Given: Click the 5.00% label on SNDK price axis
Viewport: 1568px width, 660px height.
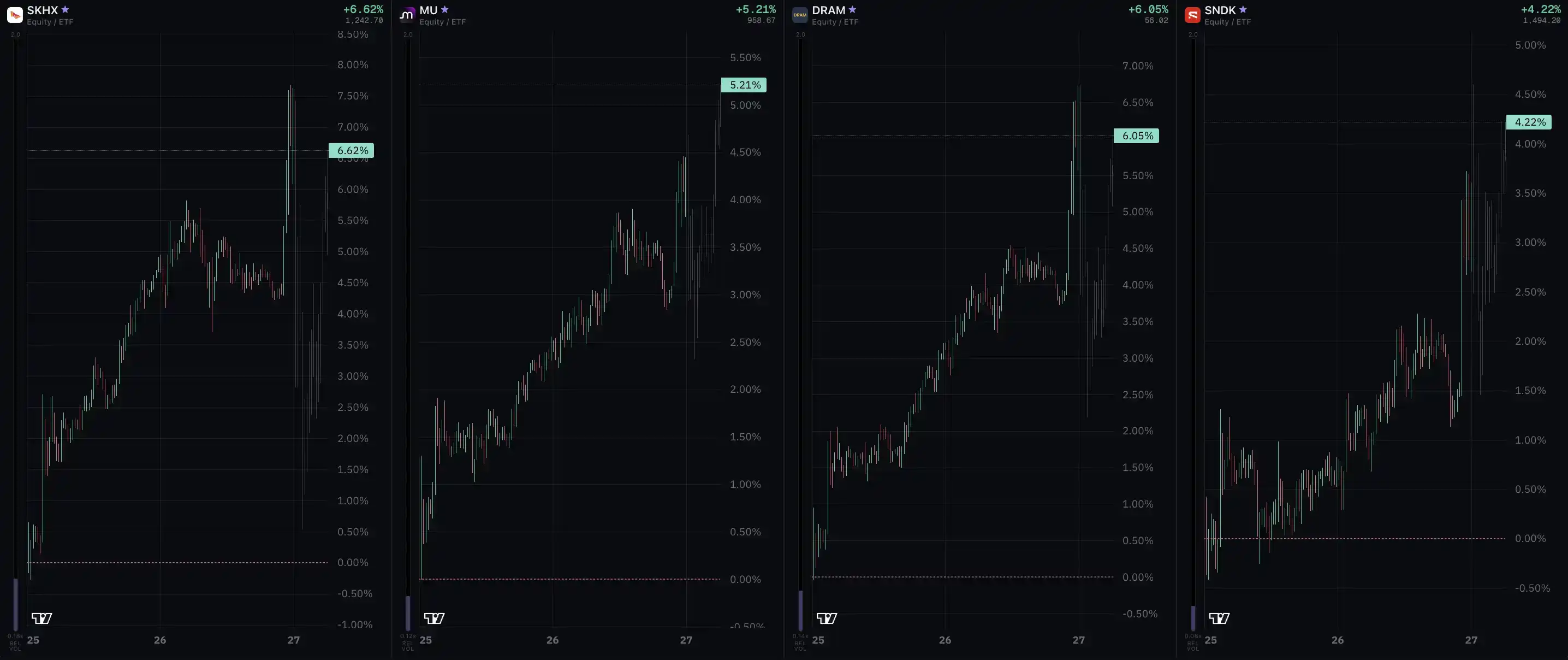Looking at the screenshot, I should 1531,45.
